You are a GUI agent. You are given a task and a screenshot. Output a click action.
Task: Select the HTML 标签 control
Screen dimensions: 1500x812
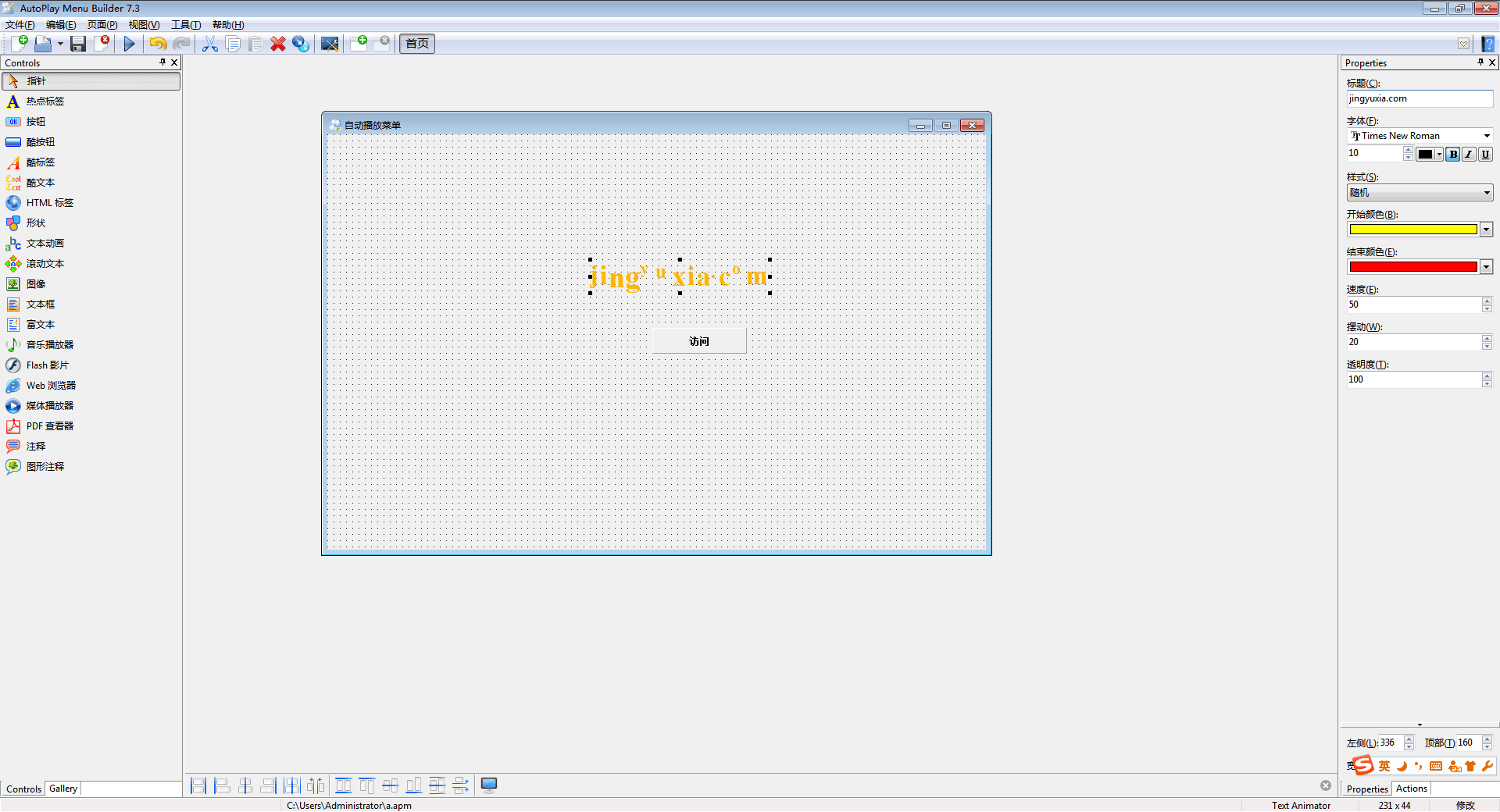(91, 203)
